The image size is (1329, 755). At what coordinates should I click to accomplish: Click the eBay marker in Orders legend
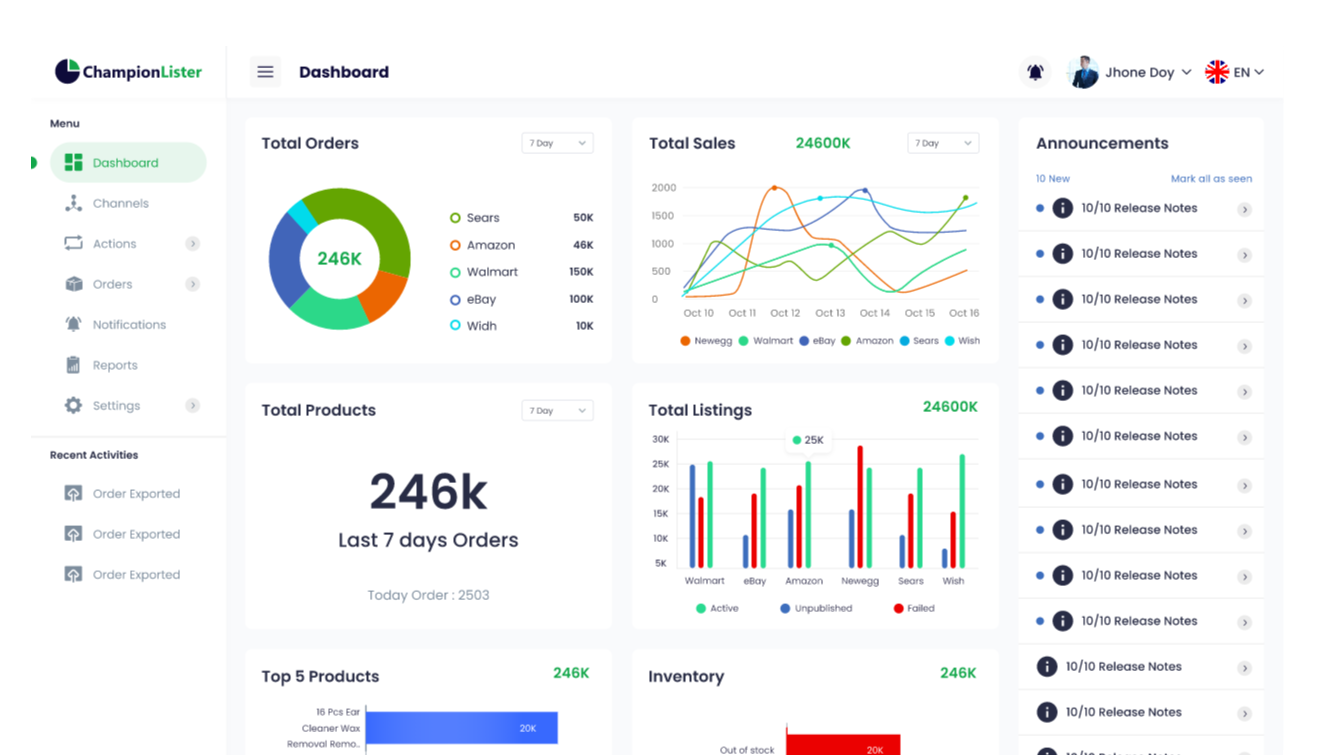coord(455,299)
